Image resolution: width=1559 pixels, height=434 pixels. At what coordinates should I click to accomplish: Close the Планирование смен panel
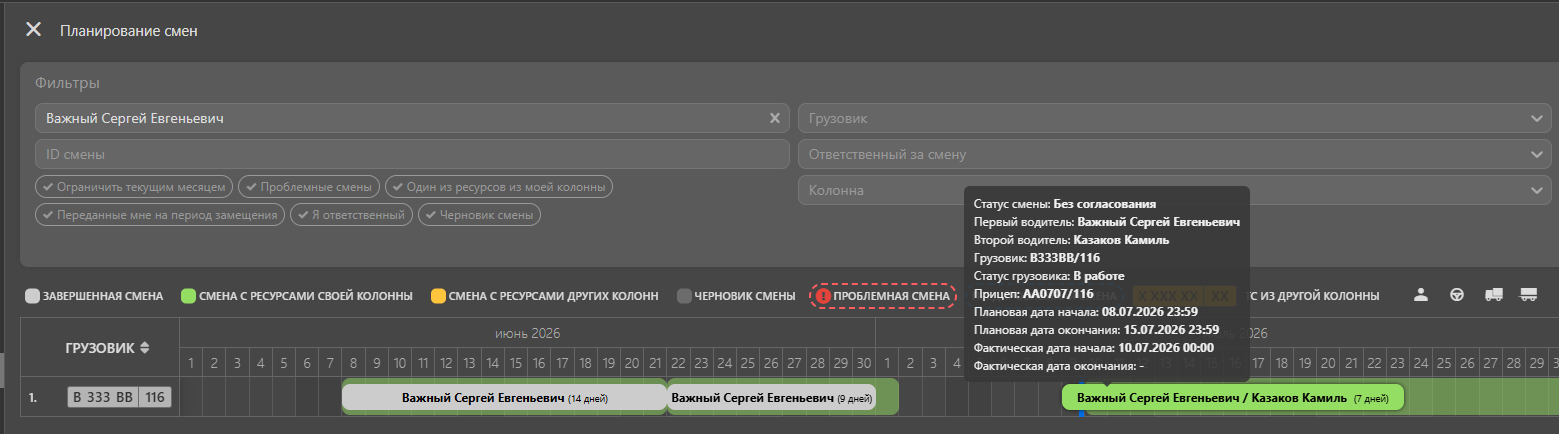[x=34, y=30]
